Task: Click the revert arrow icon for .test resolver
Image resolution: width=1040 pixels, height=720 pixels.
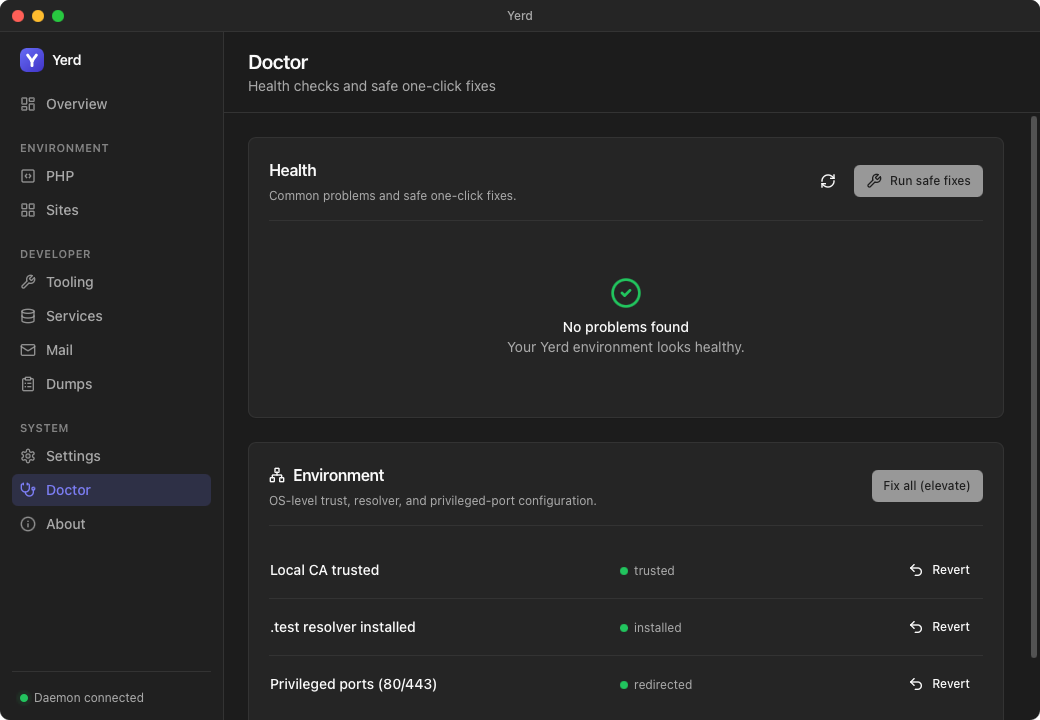Action: (916, 627)
